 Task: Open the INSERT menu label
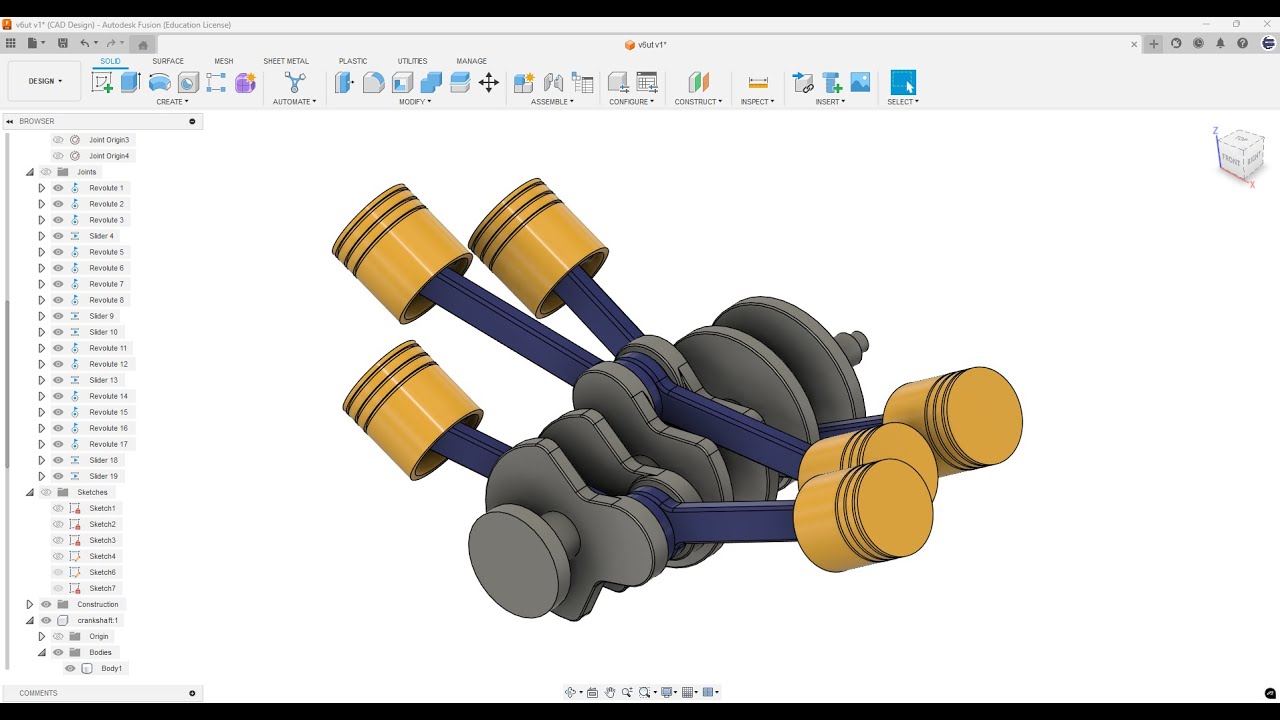(x=830, y=102)
